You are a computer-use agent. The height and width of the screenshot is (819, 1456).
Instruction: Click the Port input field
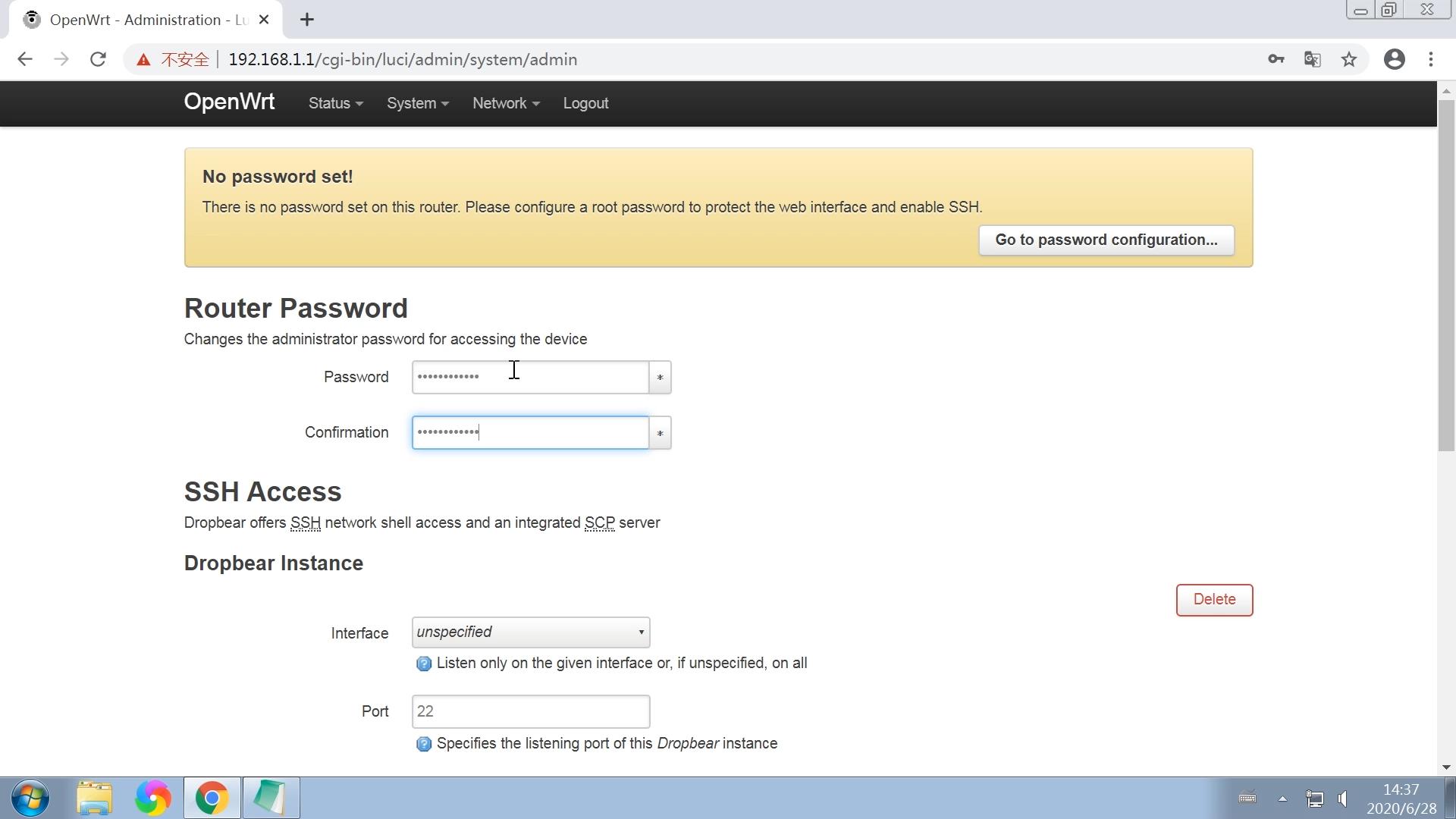(530, 711)
